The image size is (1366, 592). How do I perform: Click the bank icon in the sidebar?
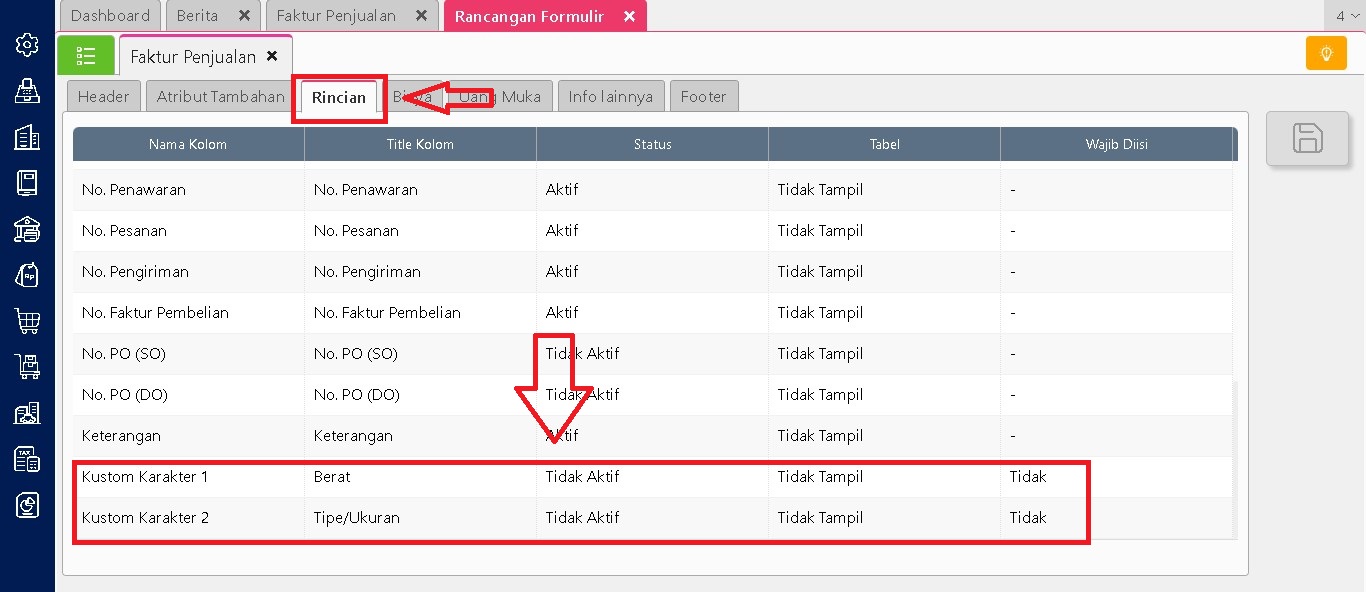27,229
